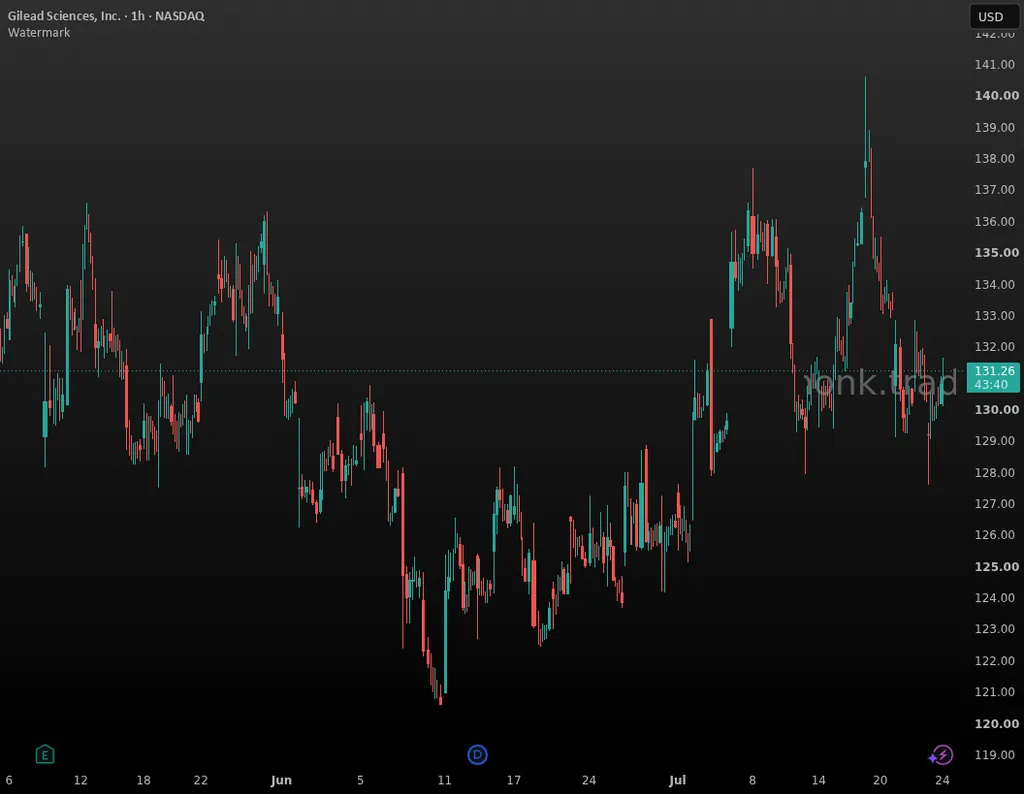
Task: Click the 119.00 price axis label
Action: click(995, 755)
